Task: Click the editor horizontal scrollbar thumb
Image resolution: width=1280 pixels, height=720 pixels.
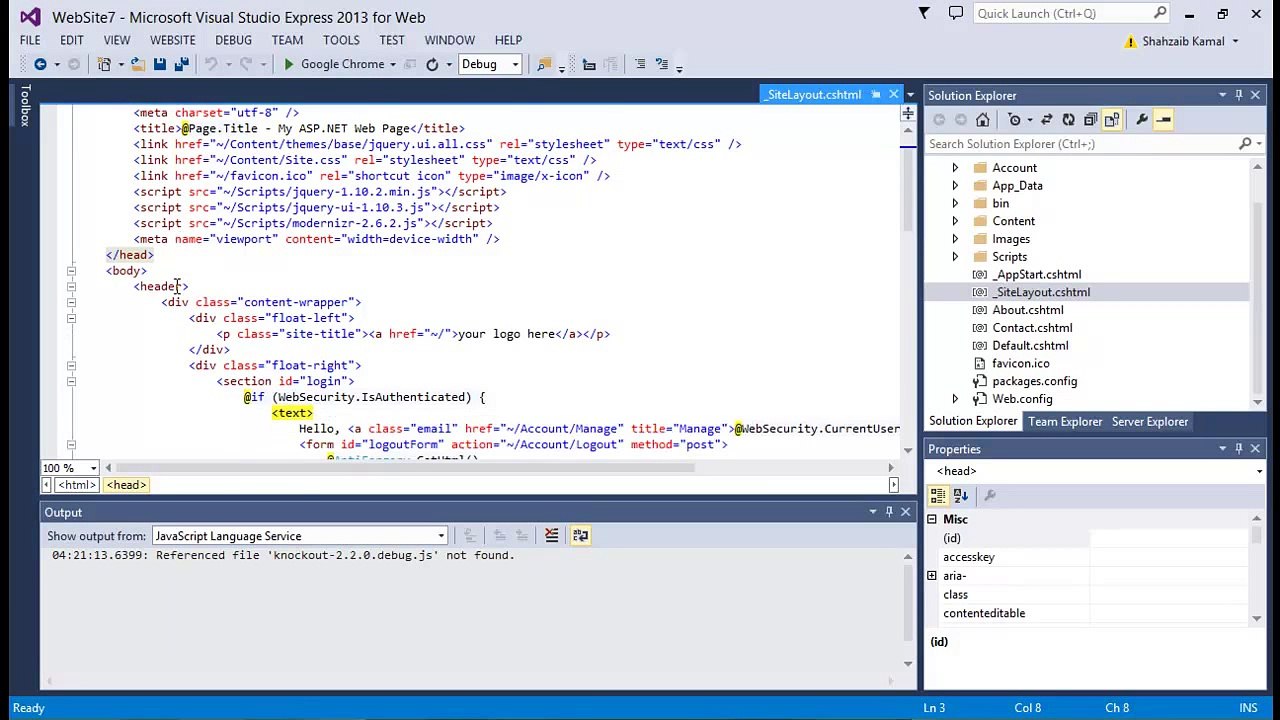Action: [x=405, y=468]
